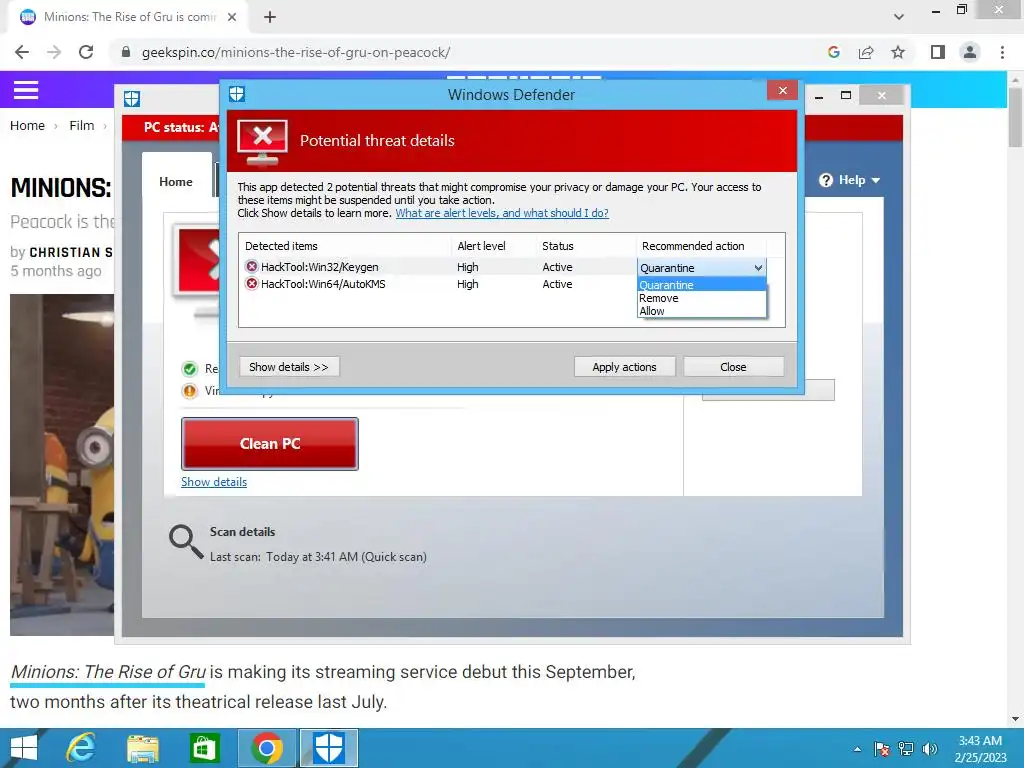Open 'What are alert levels' link

tap(502, 213)
